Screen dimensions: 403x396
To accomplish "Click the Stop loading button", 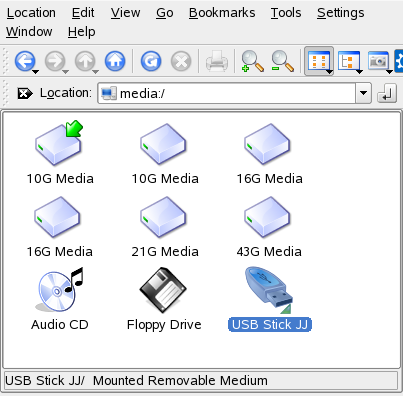I will point(181,61).
